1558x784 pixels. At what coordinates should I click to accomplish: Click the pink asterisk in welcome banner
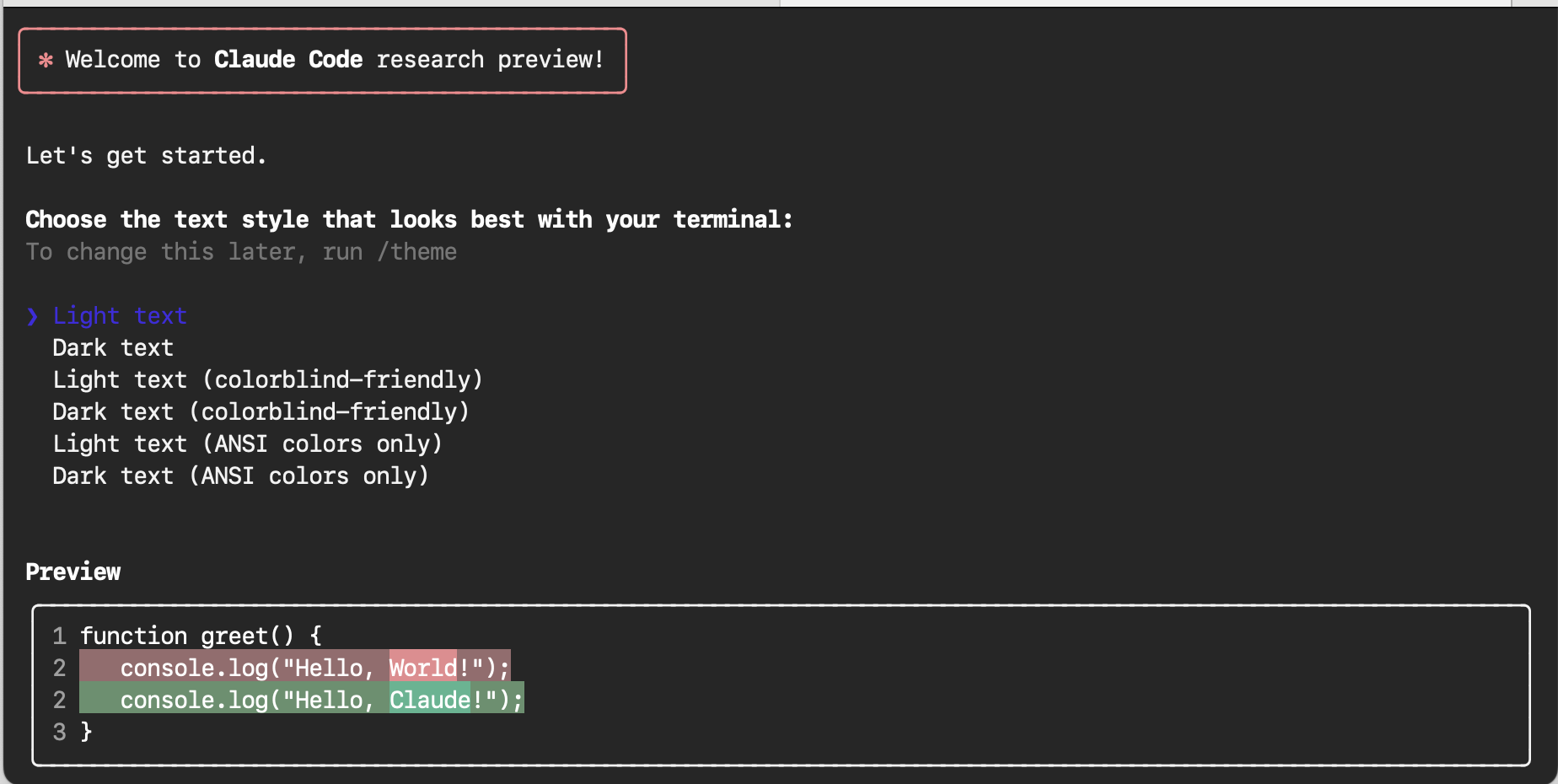46,60
